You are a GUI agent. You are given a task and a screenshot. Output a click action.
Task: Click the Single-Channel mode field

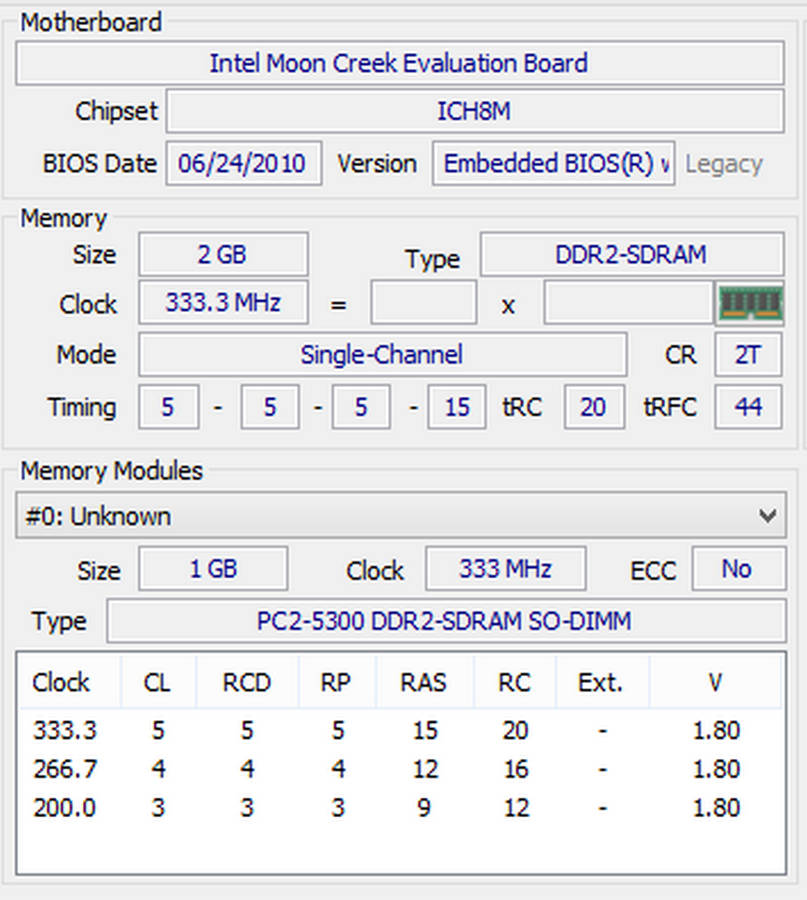382,355
